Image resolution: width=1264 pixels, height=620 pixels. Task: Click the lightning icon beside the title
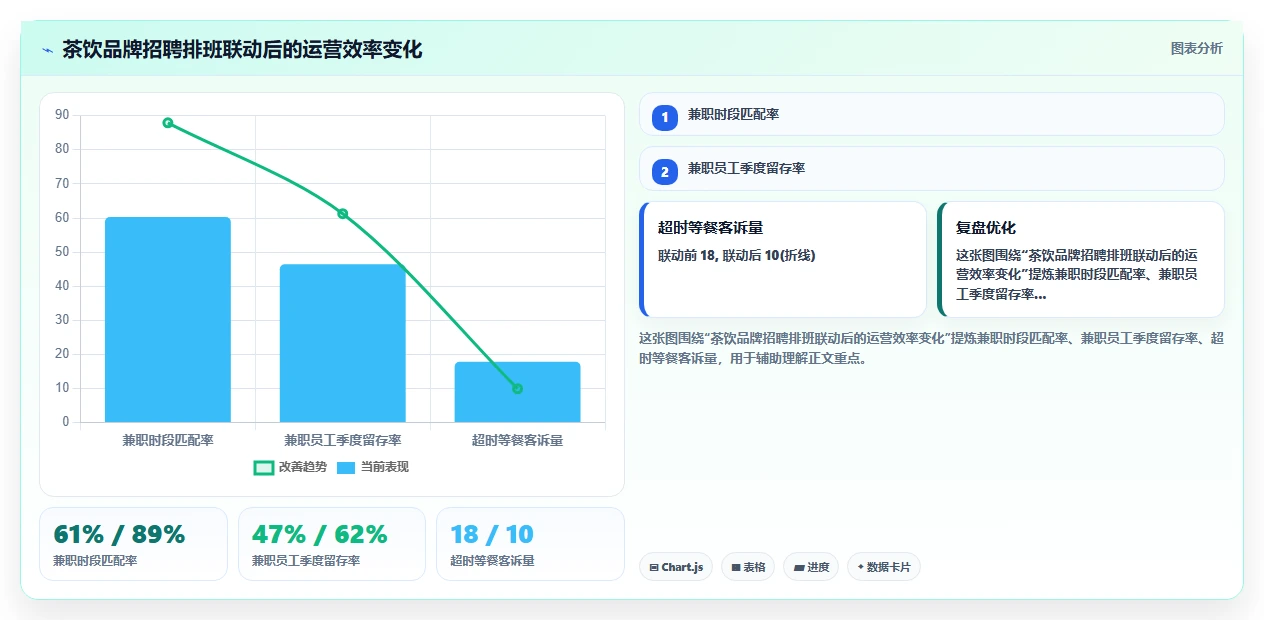[48, 50]
